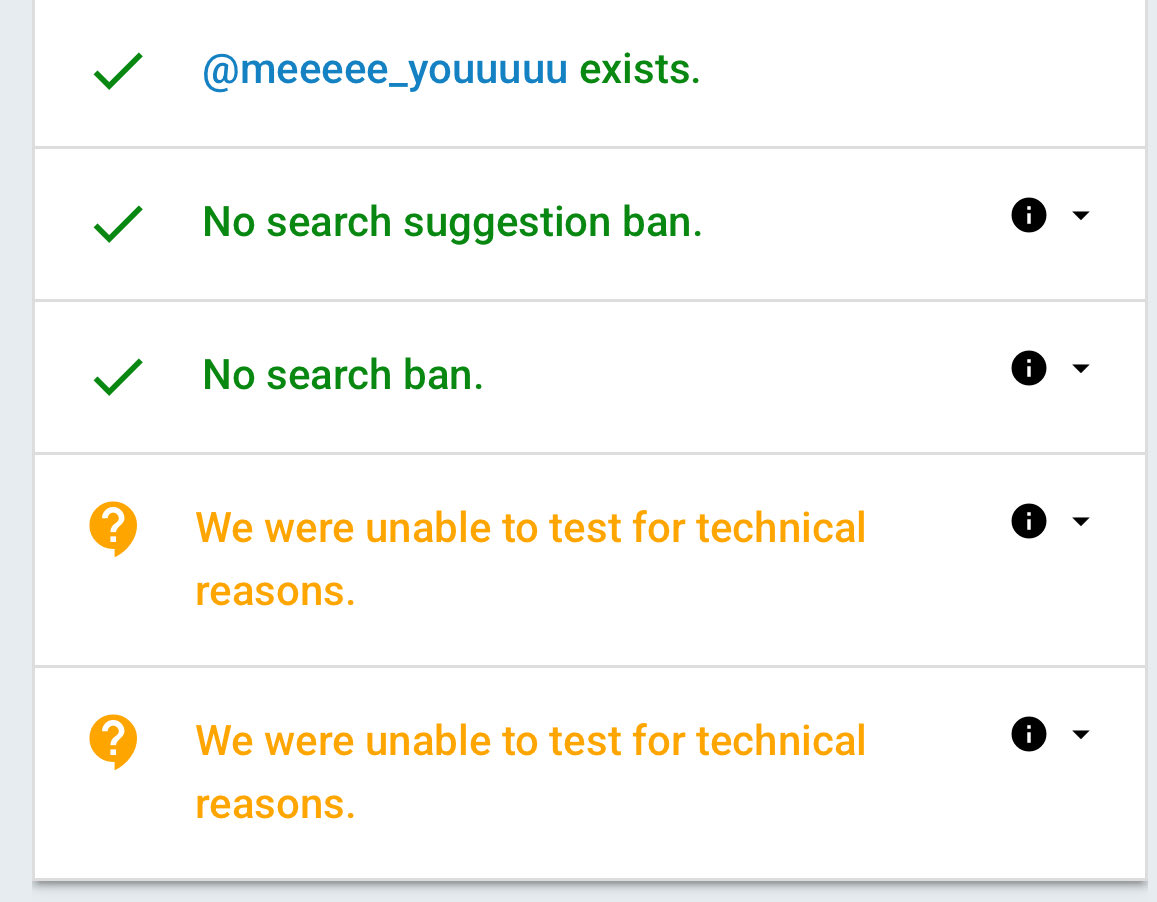The height and width of the screenshot is (902, 1157).
Task: Click checkmark beside No search suggestion ban
Action: (118, 224)
